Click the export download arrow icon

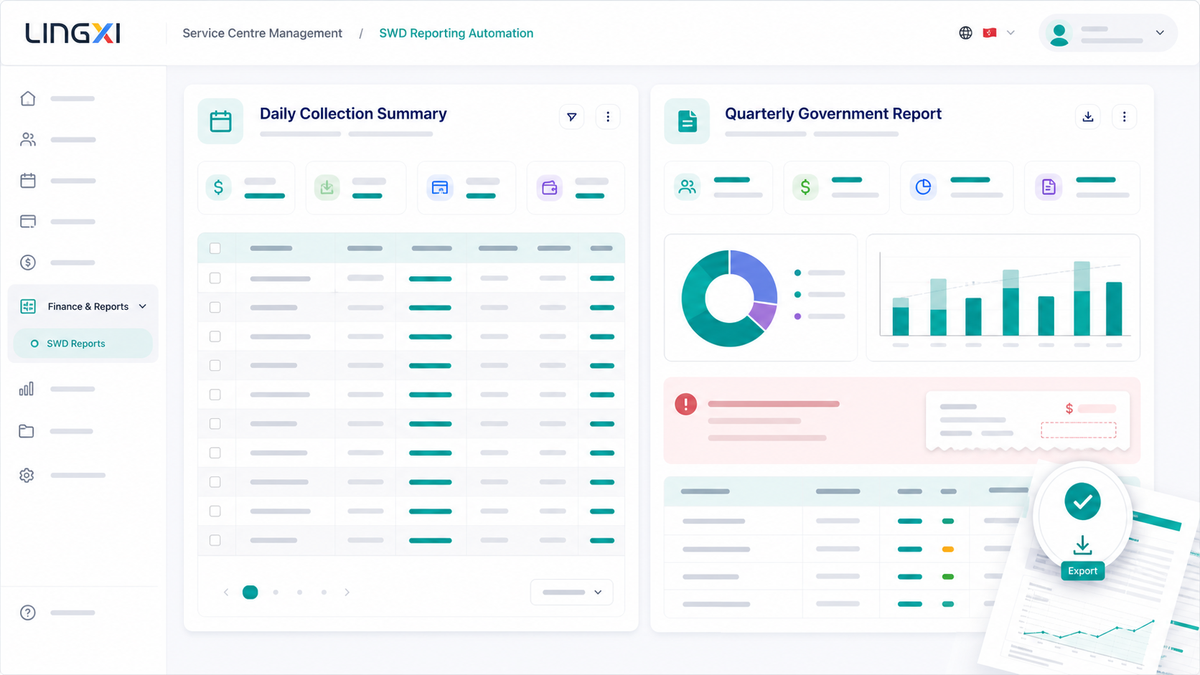(x=1082, y=545)
